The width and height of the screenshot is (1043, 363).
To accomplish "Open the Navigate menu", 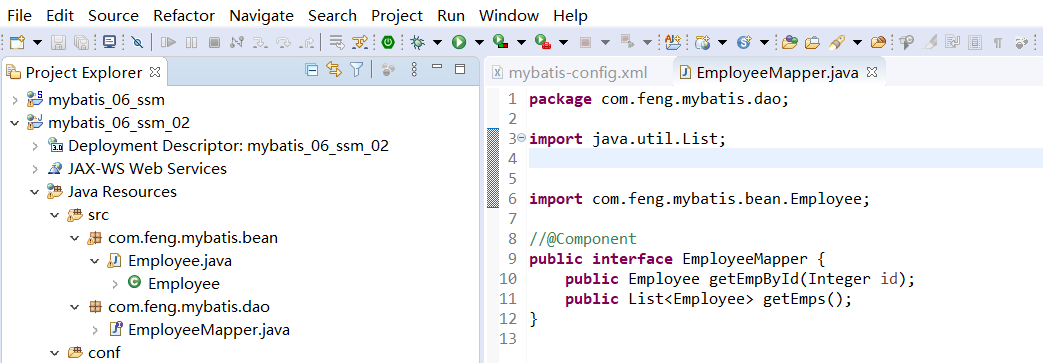I will pos(261,15).
